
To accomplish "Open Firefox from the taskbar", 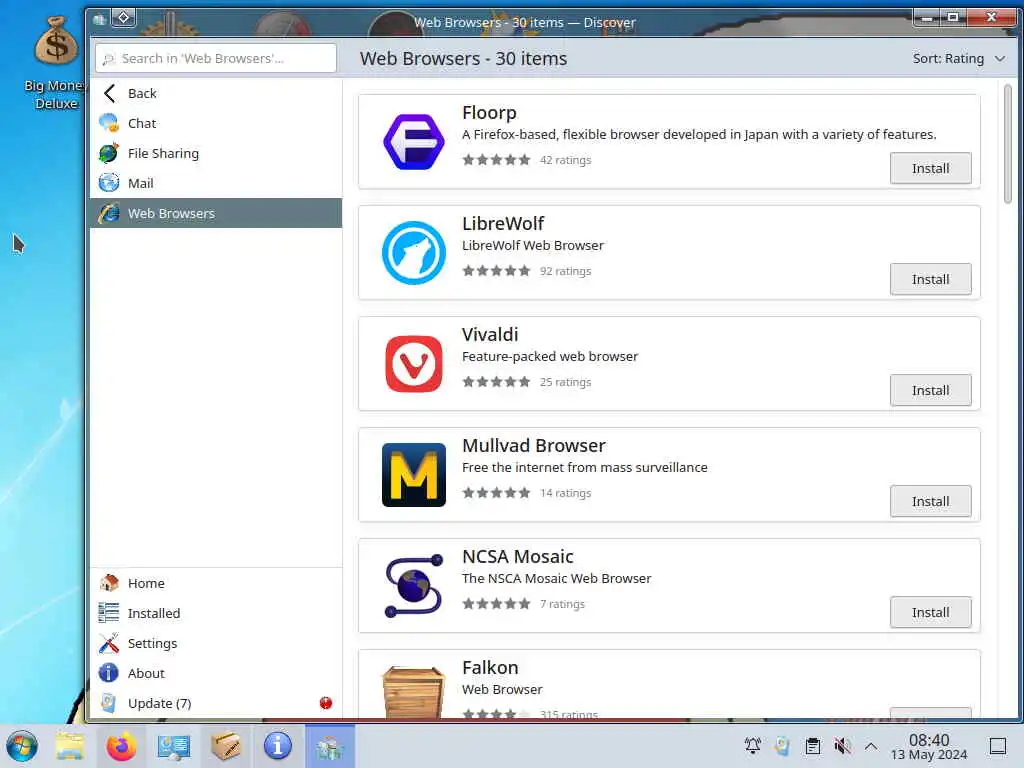I will (121, 746).
